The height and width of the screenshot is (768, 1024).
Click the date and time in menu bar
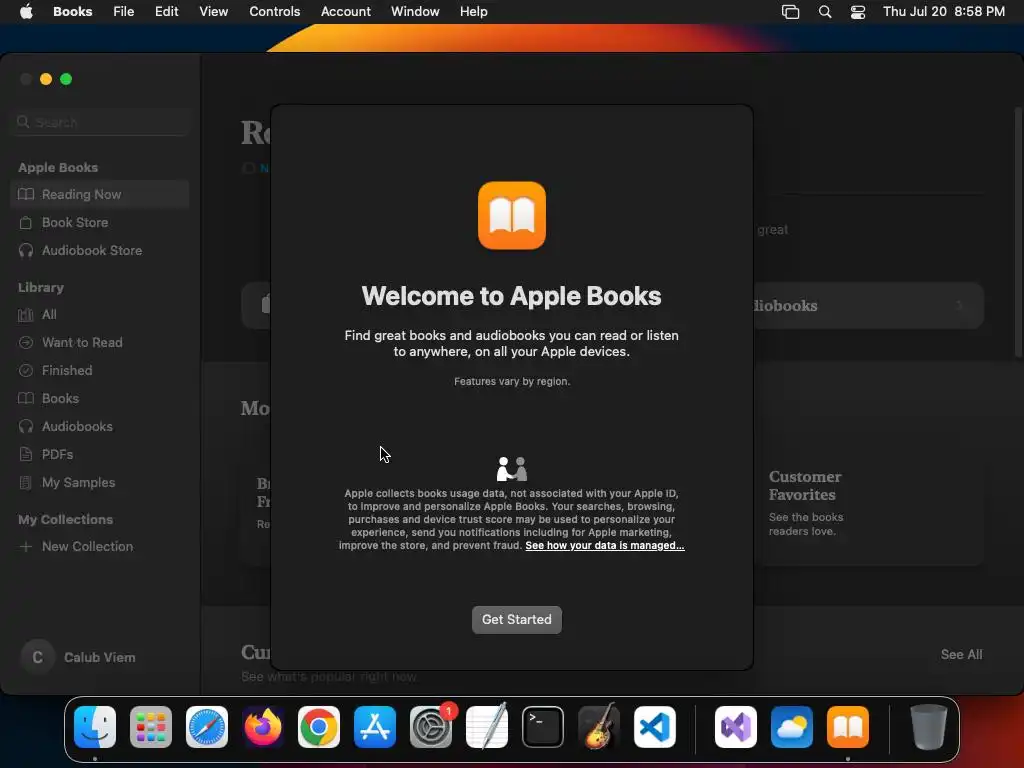944,12
